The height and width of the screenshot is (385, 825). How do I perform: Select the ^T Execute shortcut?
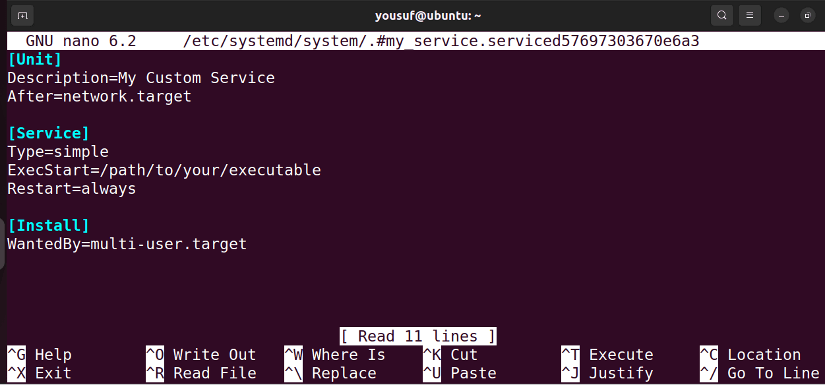click(x=607, y=355)
